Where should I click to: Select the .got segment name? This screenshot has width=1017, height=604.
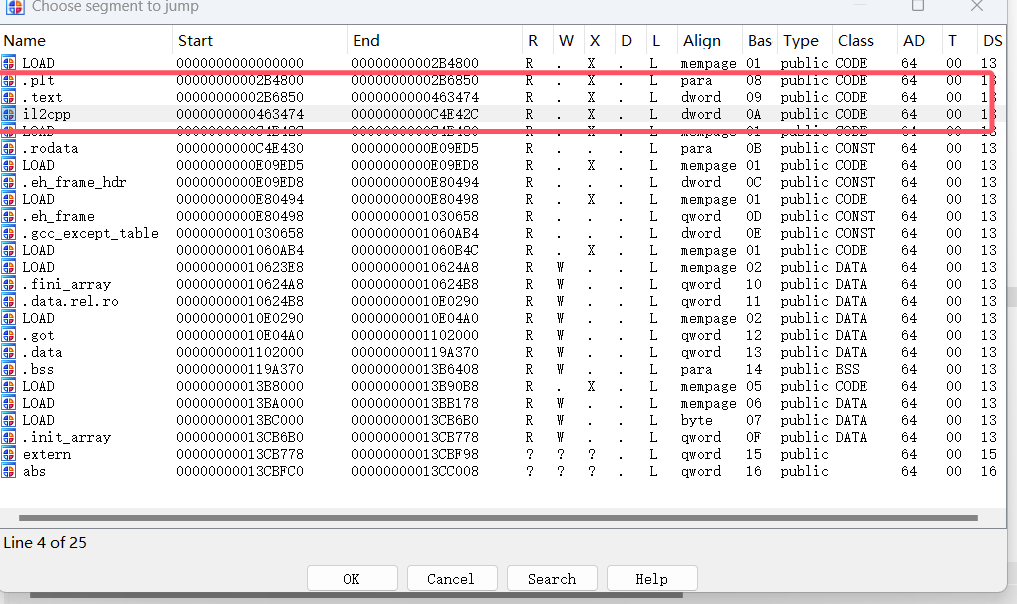coord(38,335)
